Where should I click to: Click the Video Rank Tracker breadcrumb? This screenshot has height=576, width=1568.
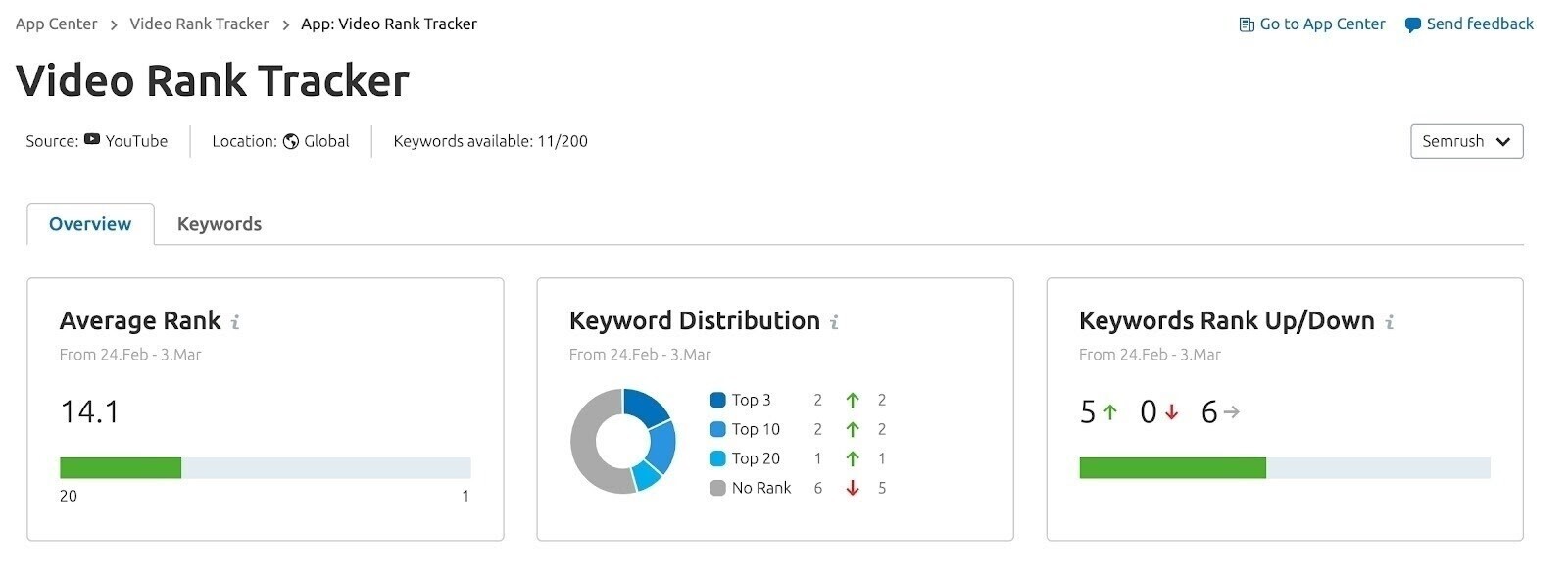(x=199, y=24)
